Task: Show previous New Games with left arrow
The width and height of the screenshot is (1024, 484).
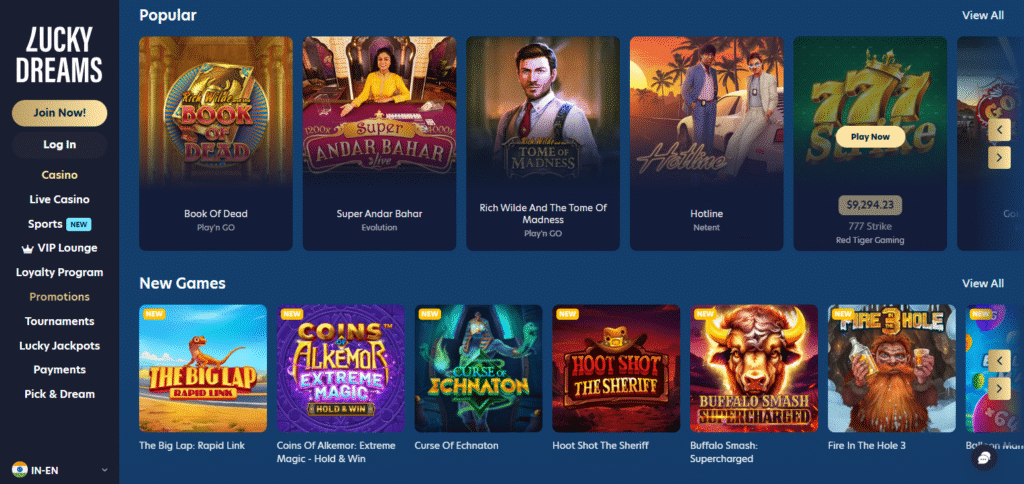Action: 999,361
